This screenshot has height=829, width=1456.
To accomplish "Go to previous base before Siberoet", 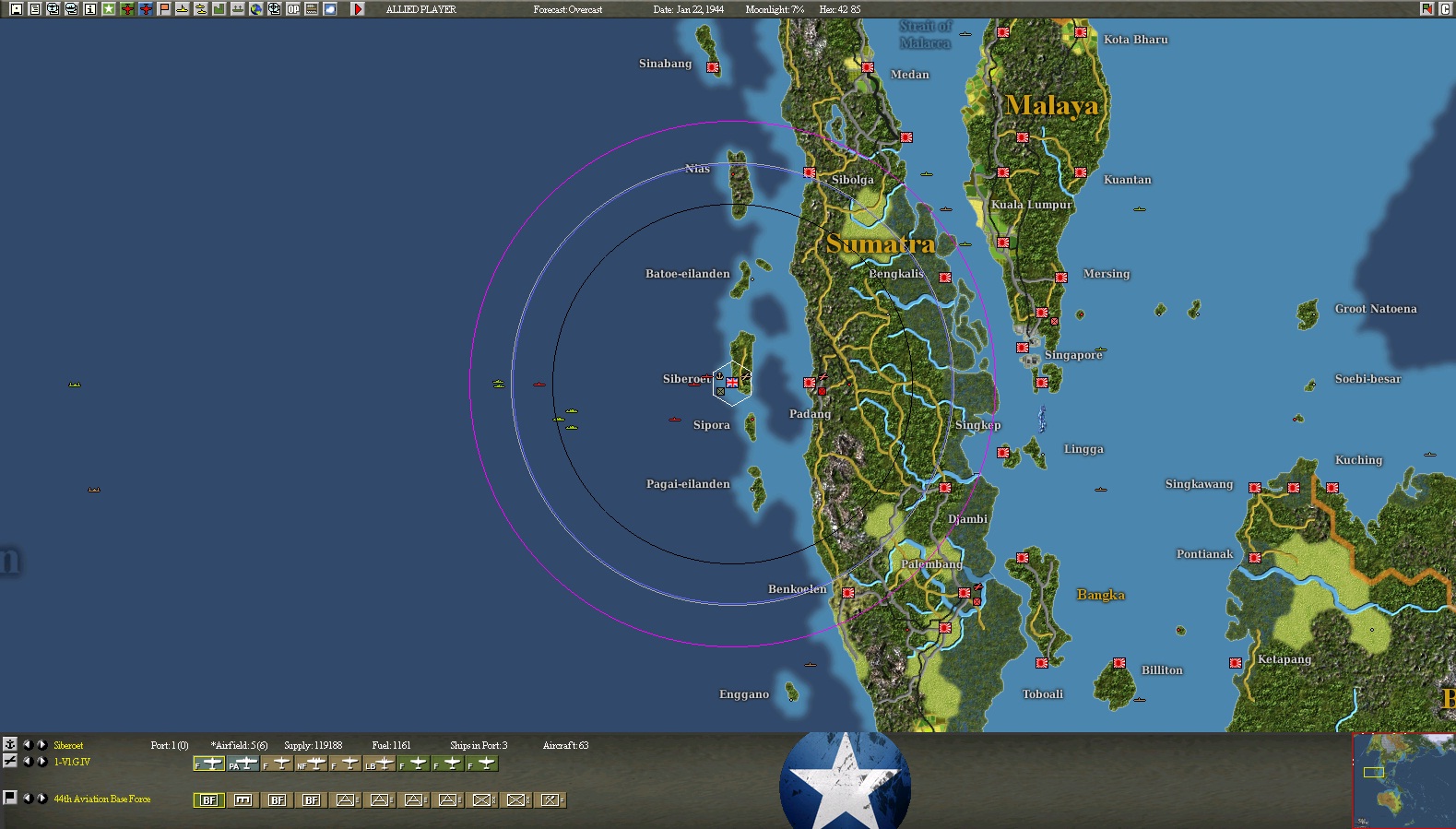I will [27, 744].
